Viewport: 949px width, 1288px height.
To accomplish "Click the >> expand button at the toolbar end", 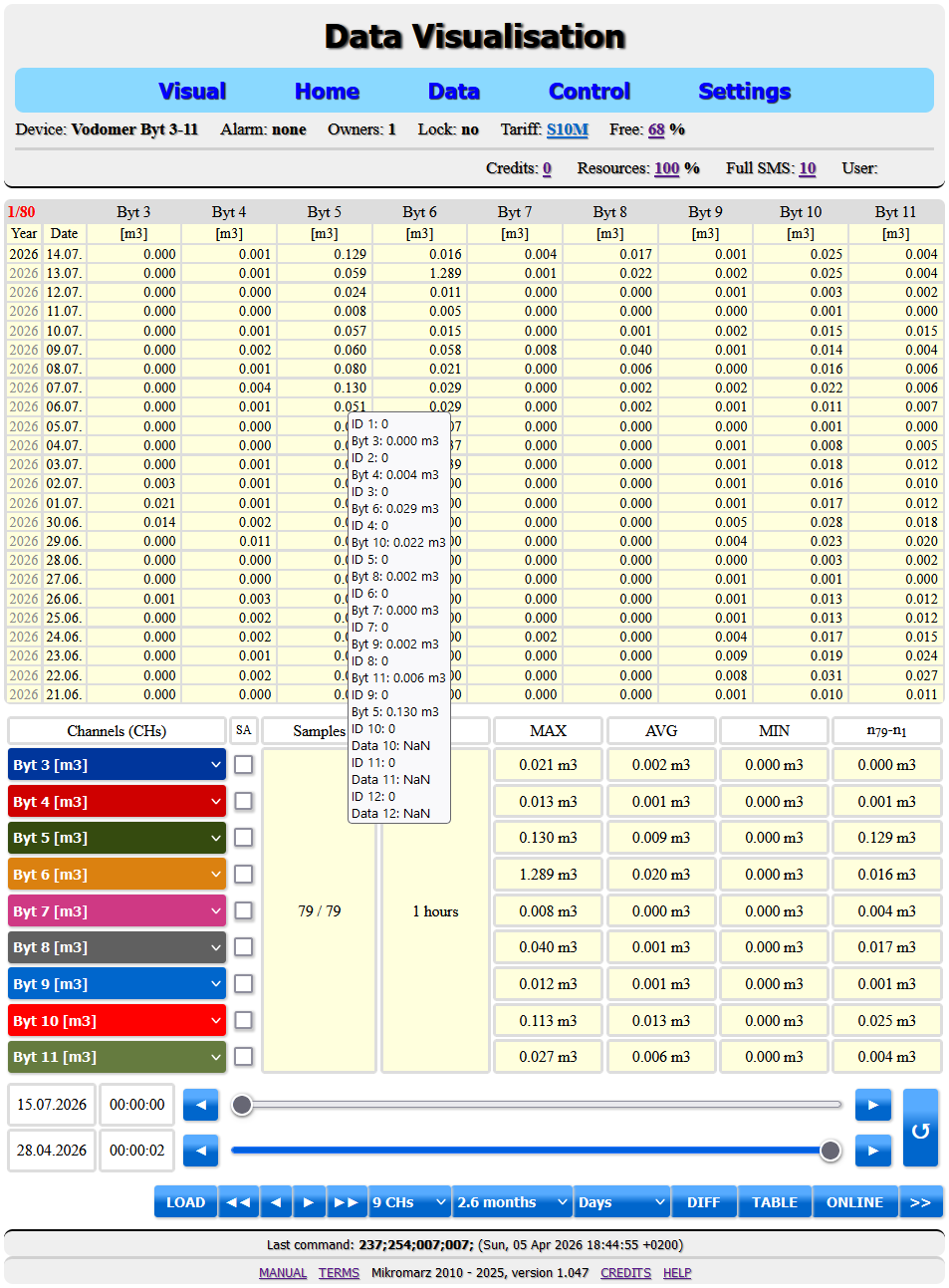I will tap(921, 1202).
